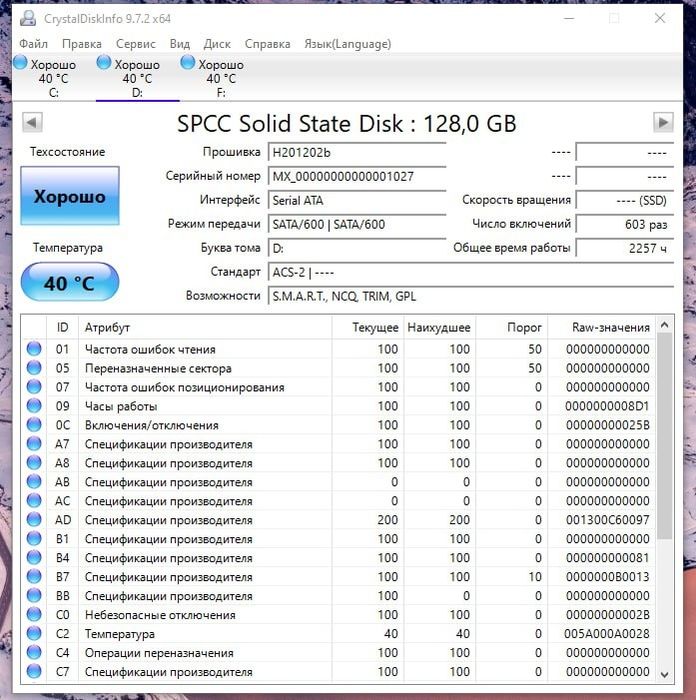This screenshot has width=696, height=700.
Task: Click the Текущее column header
Action: click(368, 327)
